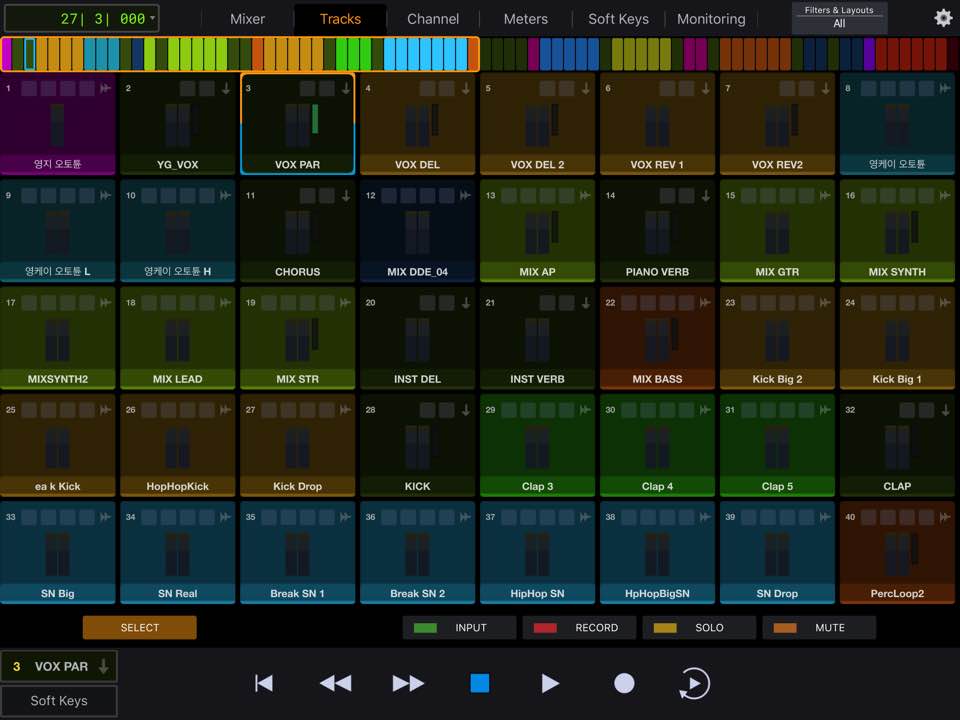The width and height of the screenshot is (960, 720).
Task: Open the Soft Keys tab
Action: [x=618, y=19]
